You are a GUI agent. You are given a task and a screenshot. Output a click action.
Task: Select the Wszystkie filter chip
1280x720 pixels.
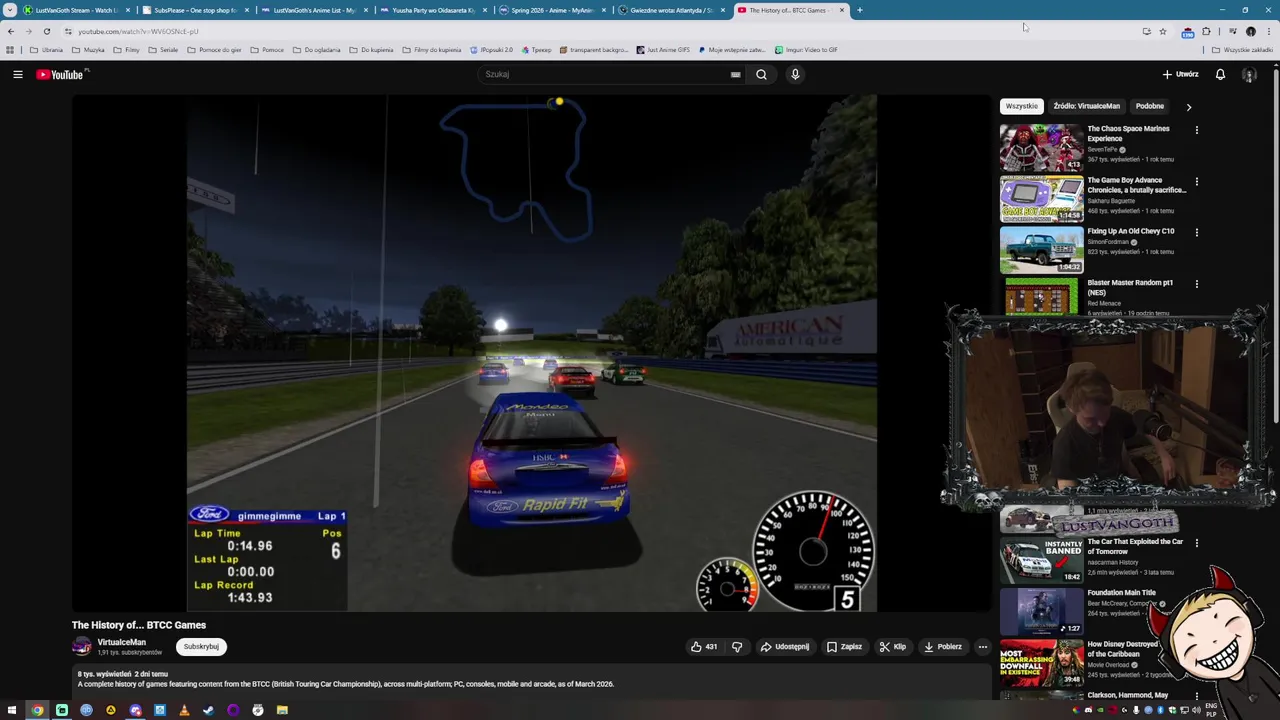[1022, 106]
